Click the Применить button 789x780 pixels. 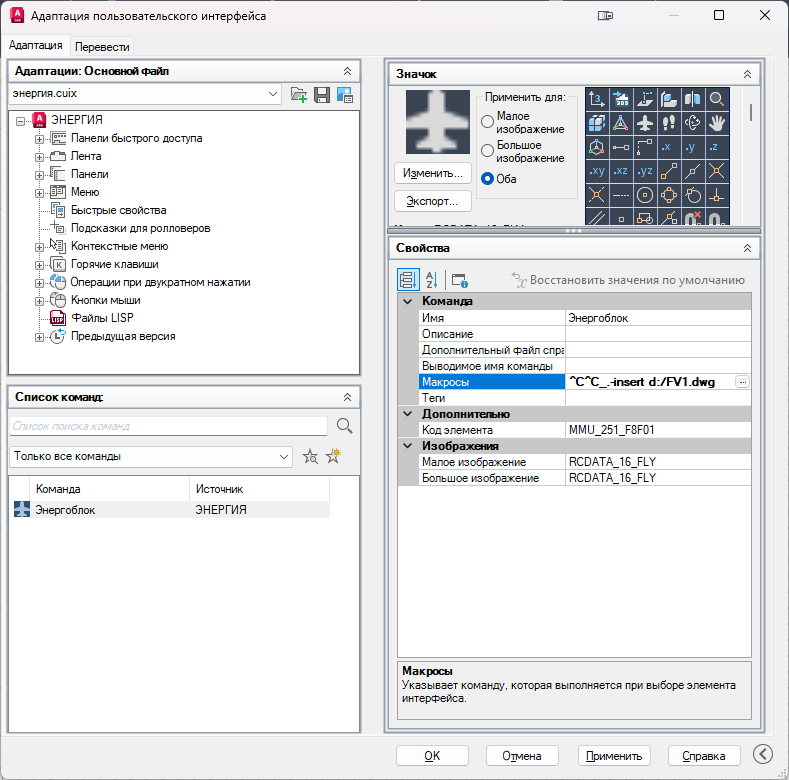pyautogui.click(x=614, y=755)
